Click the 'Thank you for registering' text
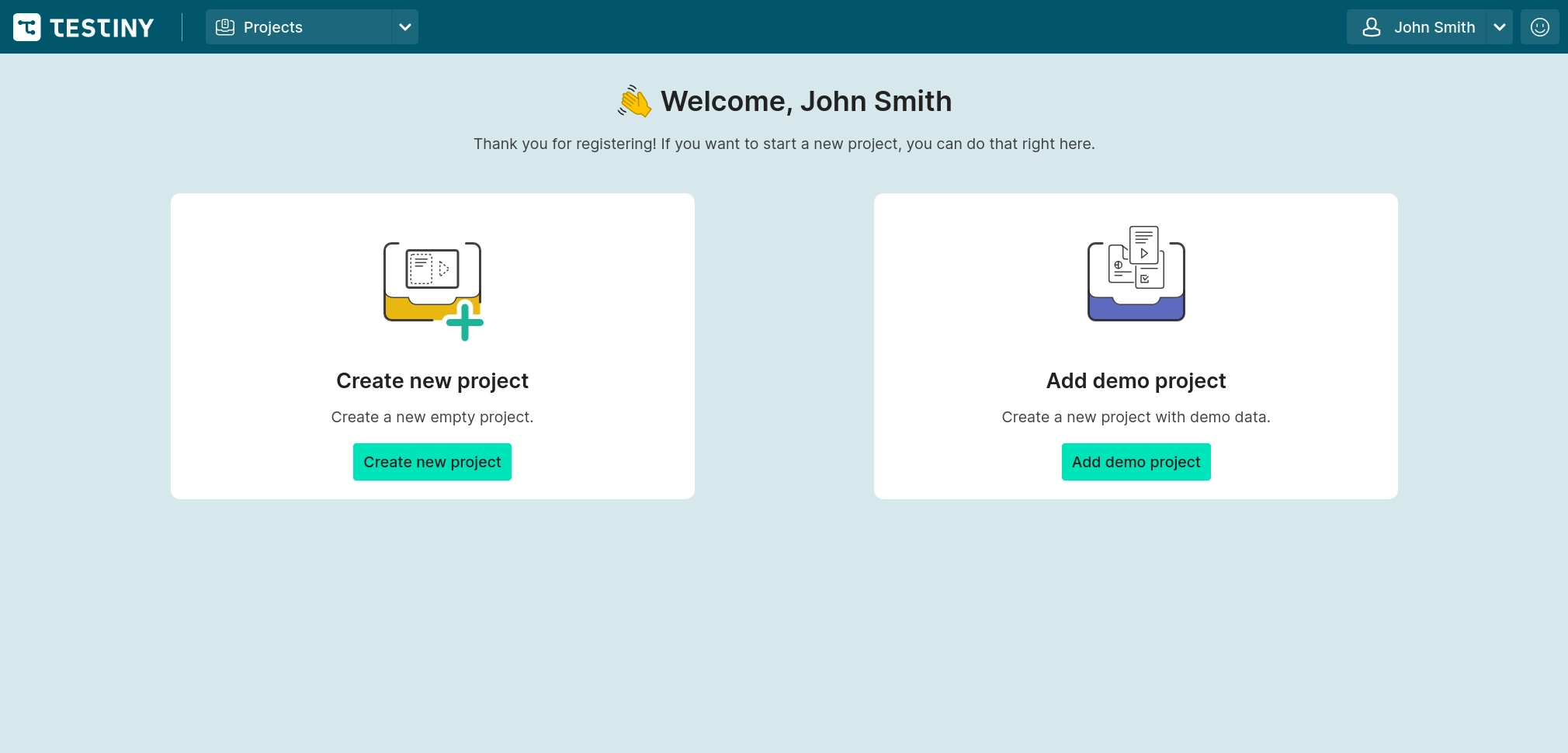 pyautogui.click(x=784, y=144)
